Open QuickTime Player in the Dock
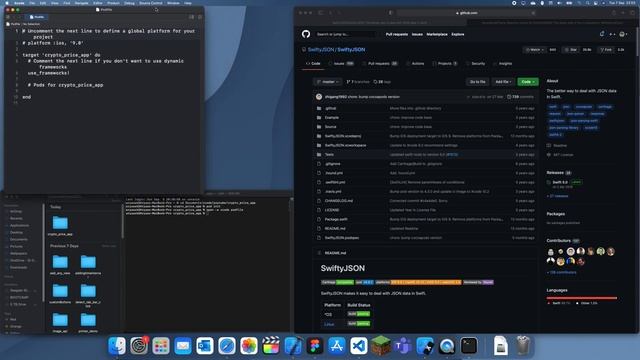640x360 pixels. click(x=447, y=346)
